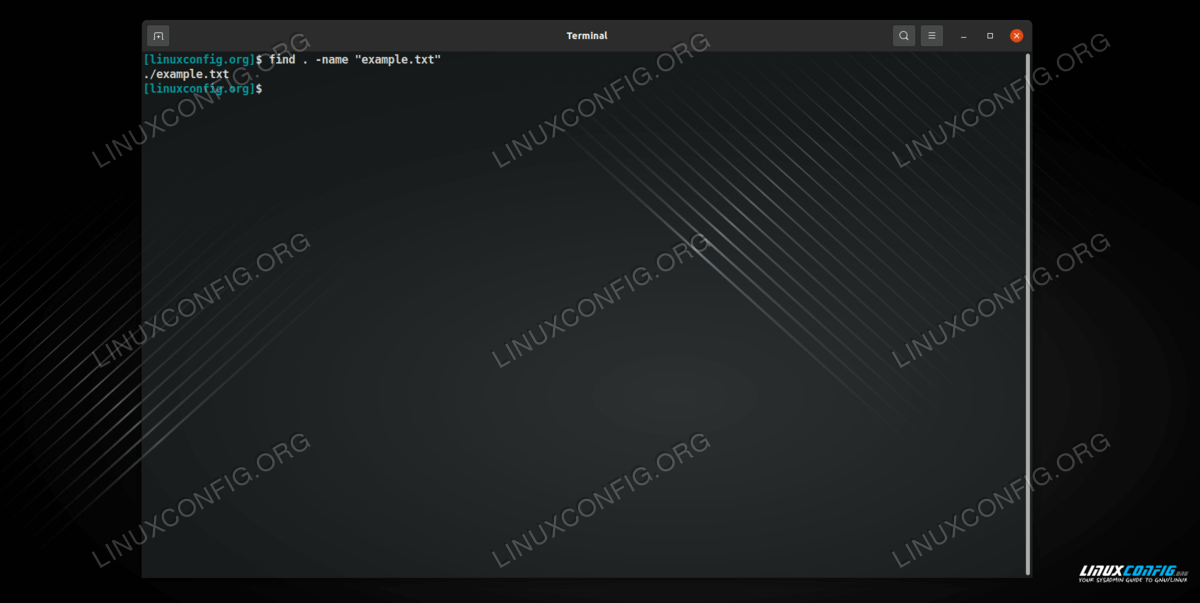
Task: Minimize the Terminal window
Action: (x=965, y=36)
